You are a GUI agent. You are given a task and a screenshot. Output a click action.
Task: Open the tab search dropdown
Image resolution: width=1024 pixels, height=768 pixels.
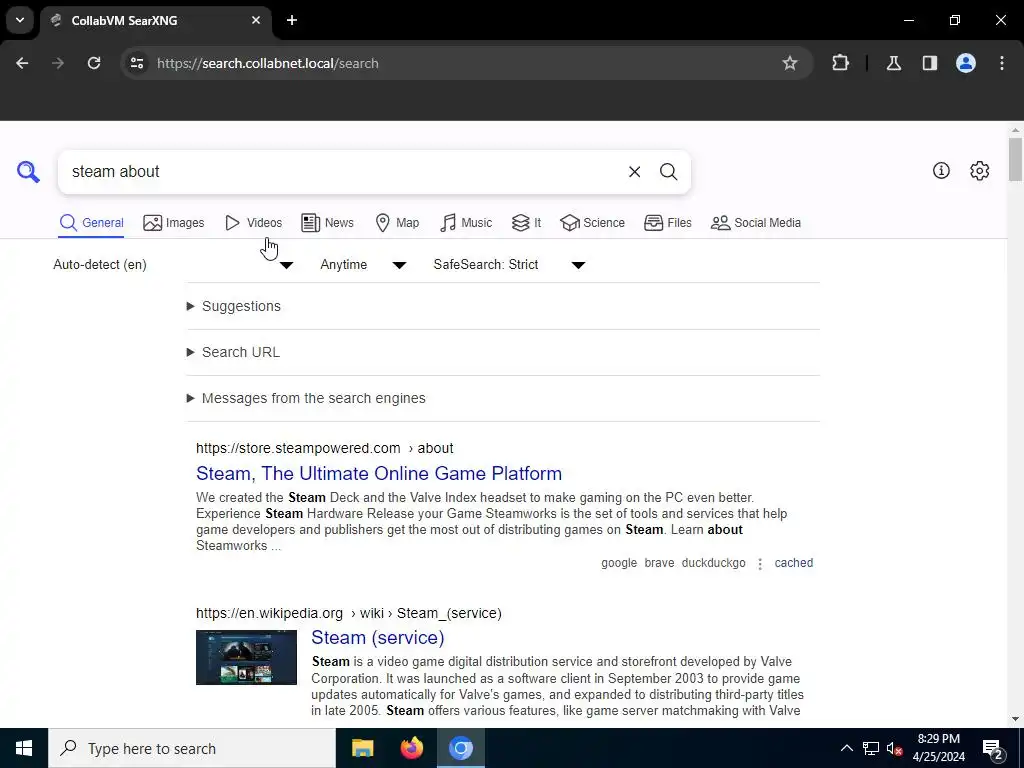tap(20, 20)
